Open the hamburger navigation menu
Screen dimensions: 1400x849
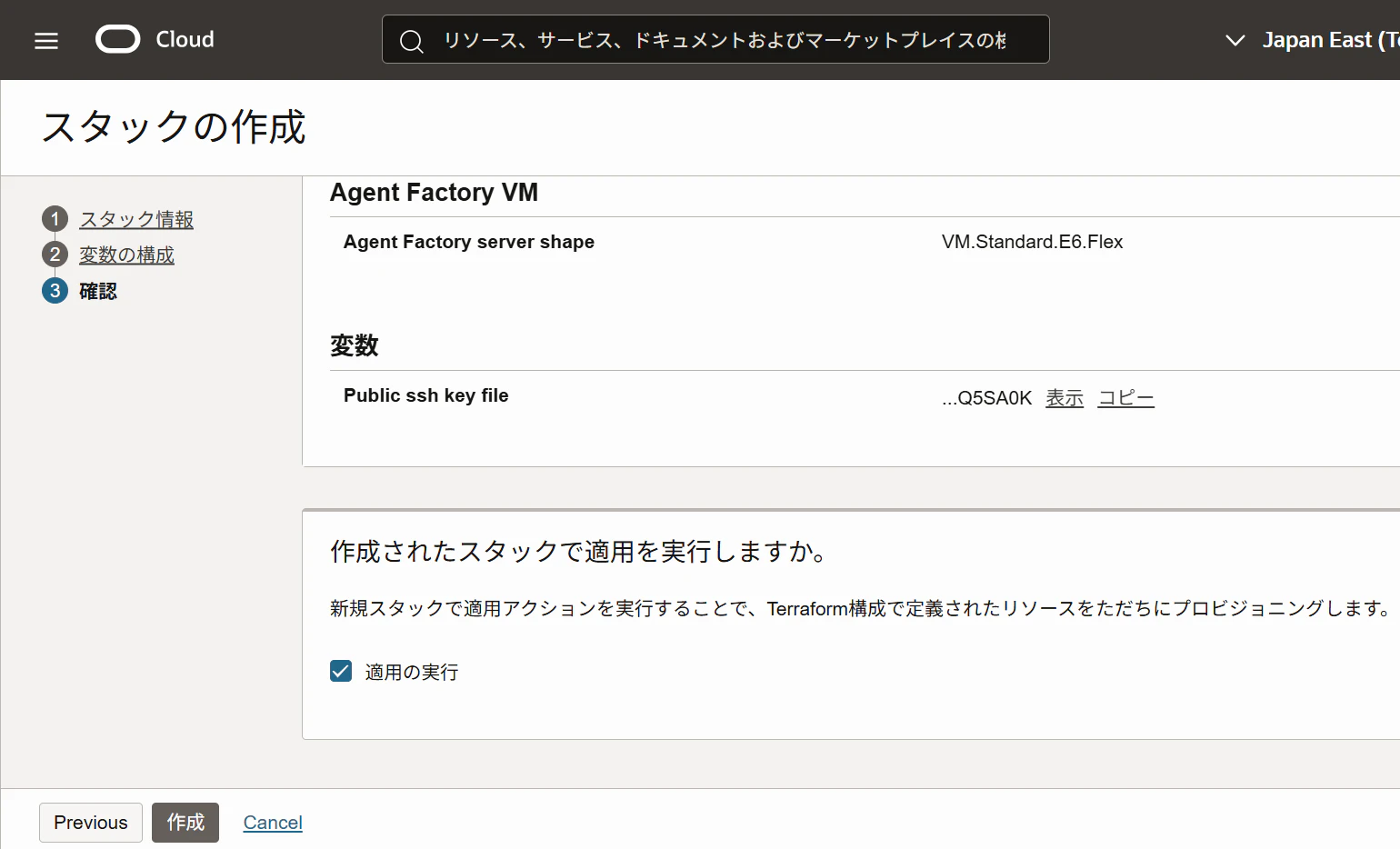pyautogui.click(x=46, y=41)
